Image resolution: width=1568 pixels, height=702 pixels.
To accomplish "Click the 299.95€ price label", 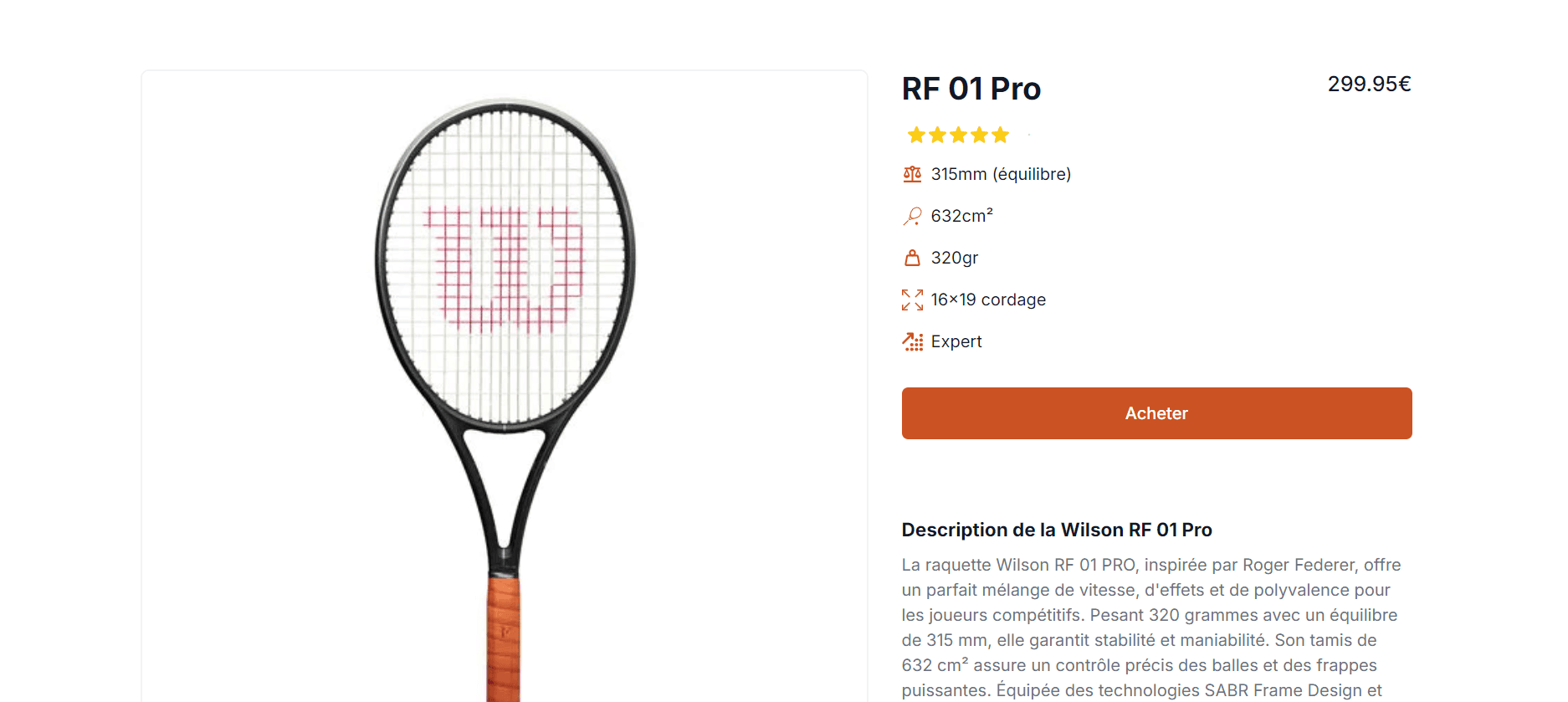I will 1370,84.
